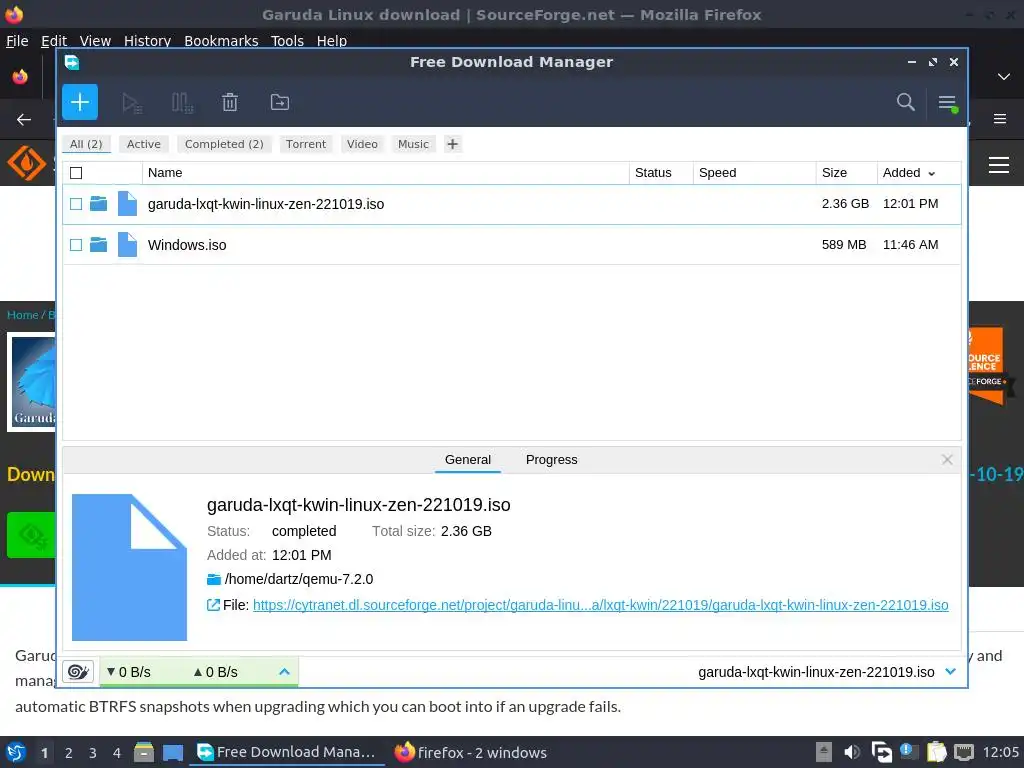Click the 11:46 AM added time
This screenshot has height=768, width=1024.
[910, 245]
